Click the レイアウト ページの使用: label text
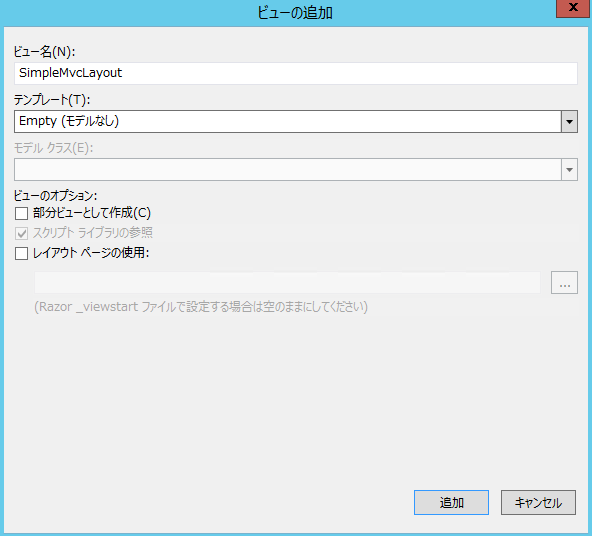 click(x=91, y=253)
